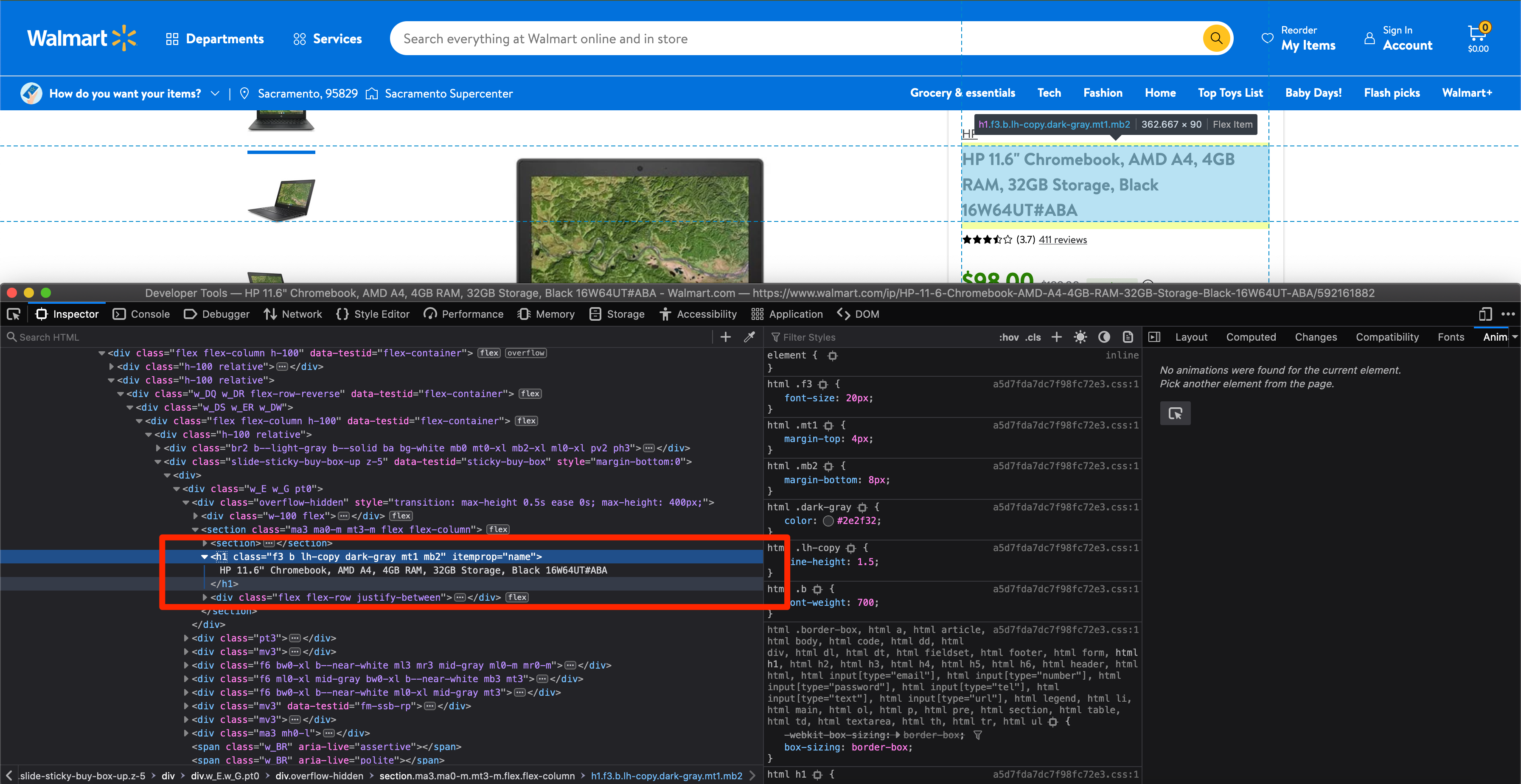Click the element picker in the Animations panel
1521x784 pixels.
(x=1175, y=413)
